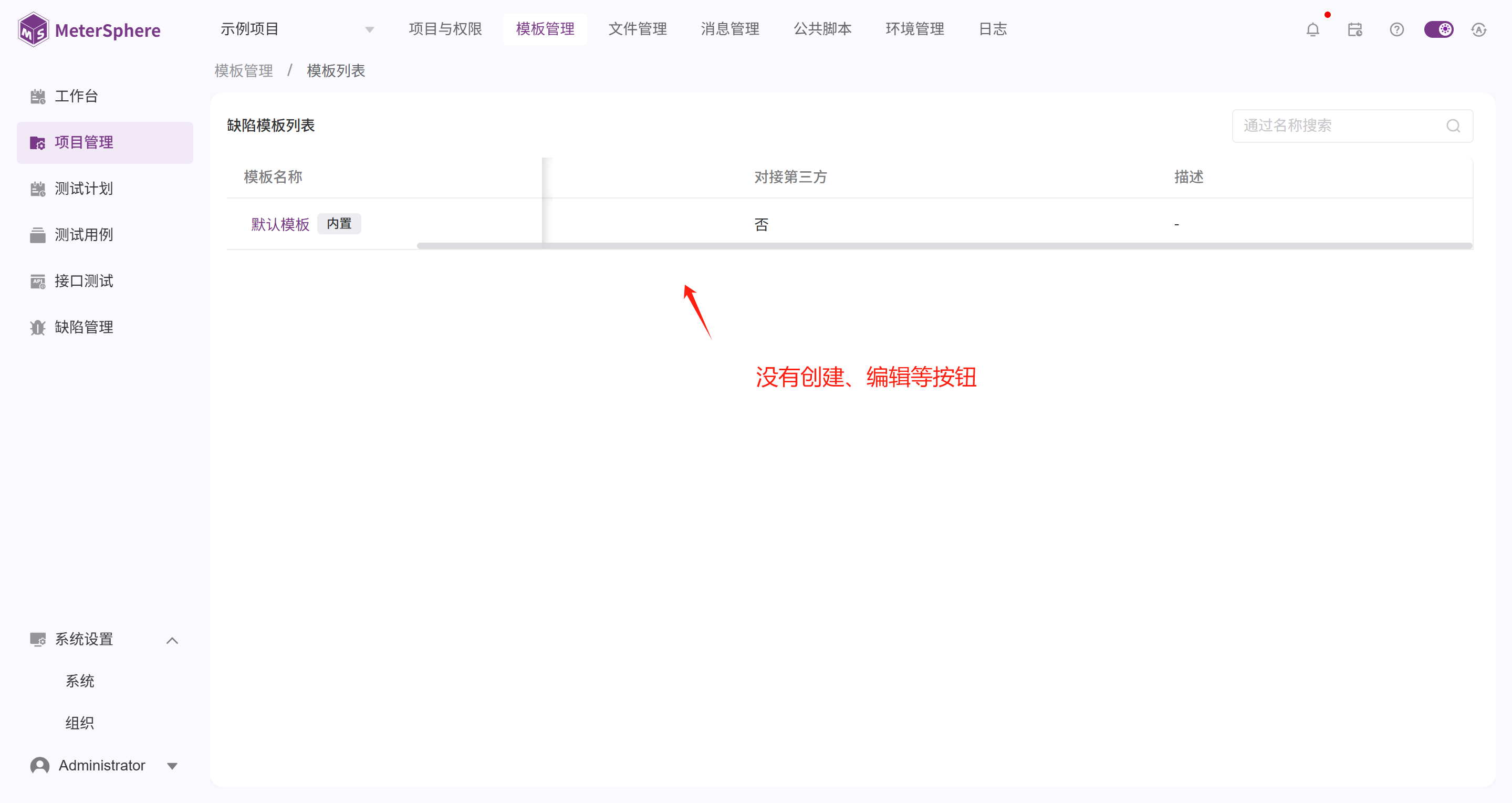This screenshot has height=803, width=1512.
Task: Click the 测试计划 sidebar icon
Action: point(38,189)
